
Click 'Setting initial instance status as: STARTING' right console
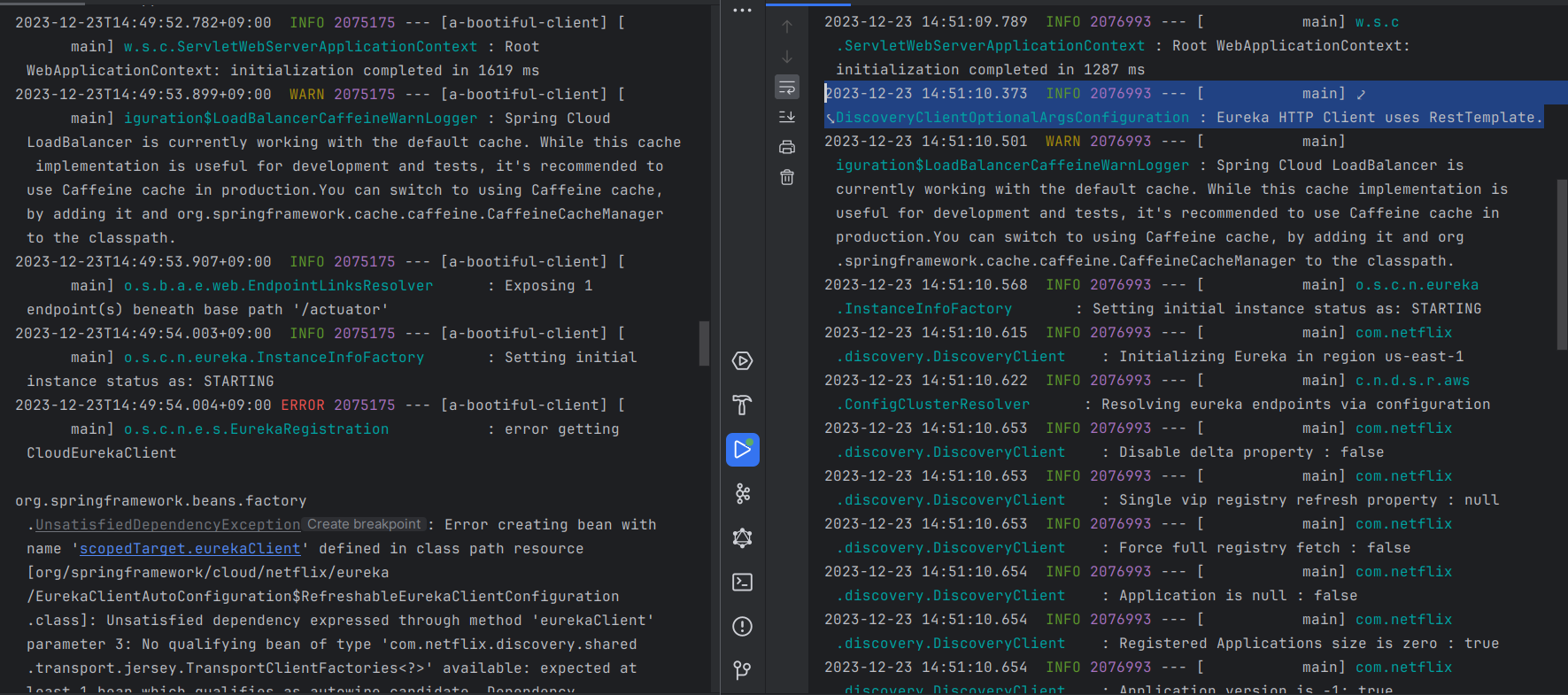pos(1287,309)
